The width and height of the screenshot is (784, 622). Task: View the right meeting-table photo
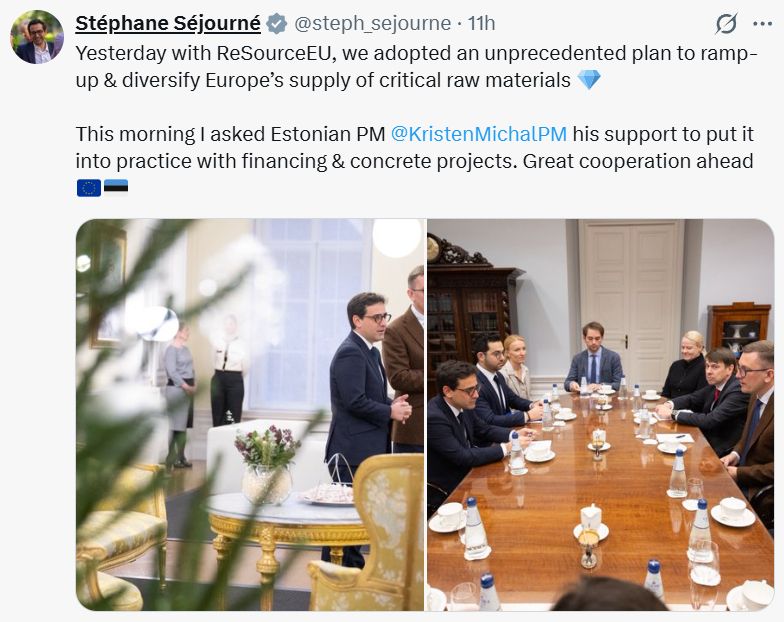click(600, 414)
